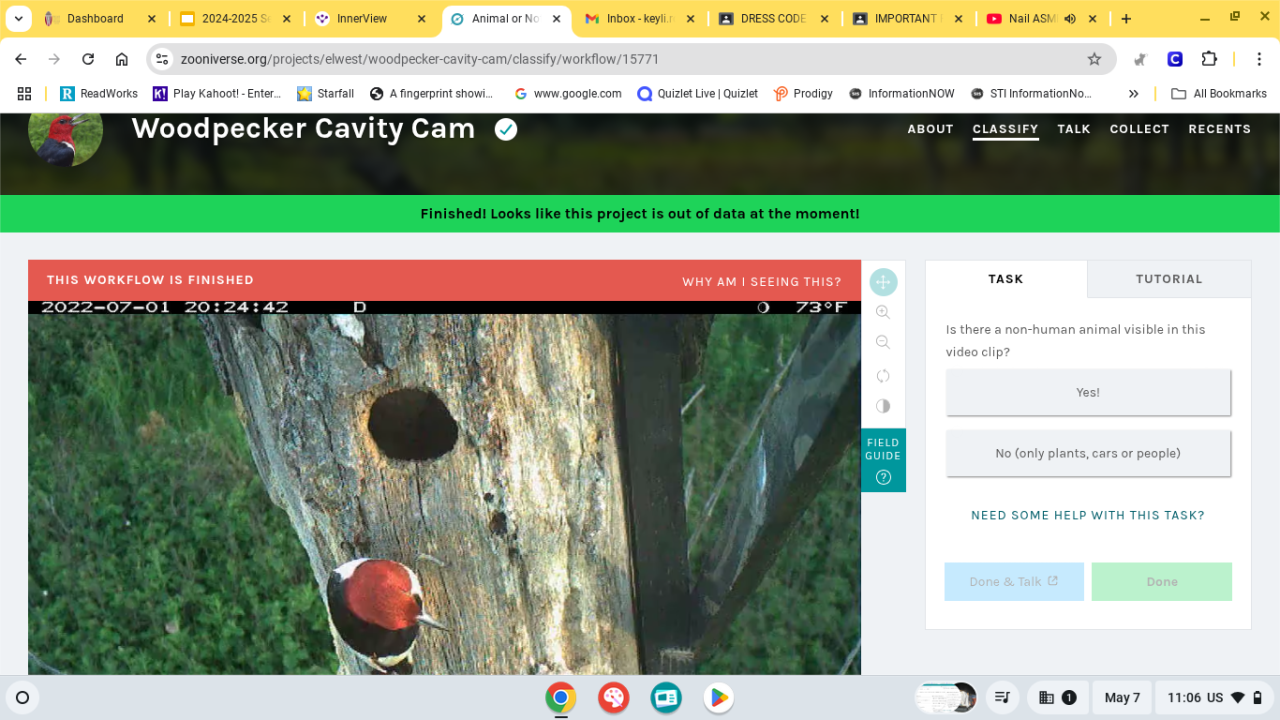This screenshot has height=720, width=1280.
Task: Answer Yes! to the animal question
Action: 1088,392
